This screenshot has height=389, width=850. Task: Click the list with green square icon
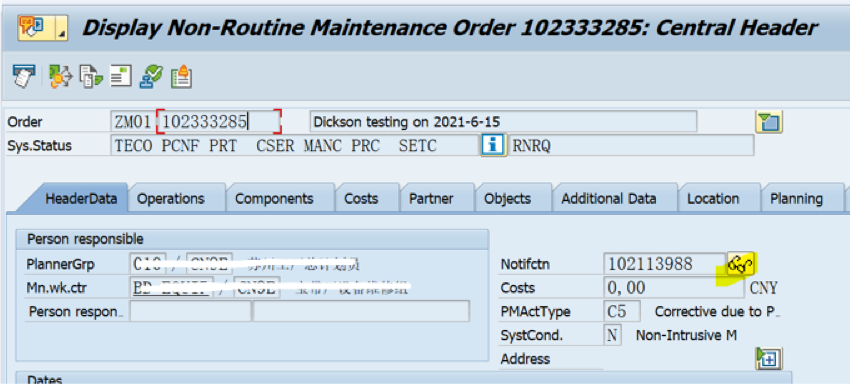click(x=120, y=76)
